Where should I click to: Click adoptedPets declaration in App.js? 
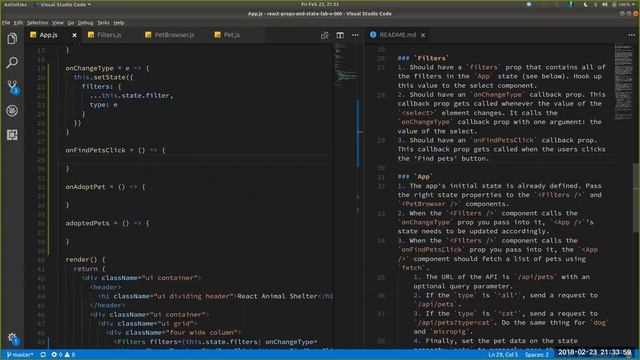(x=107, y=223)
